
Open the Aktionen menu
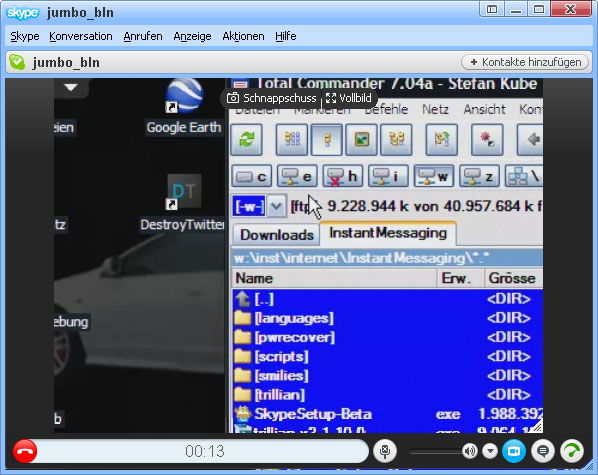(243, 36)
